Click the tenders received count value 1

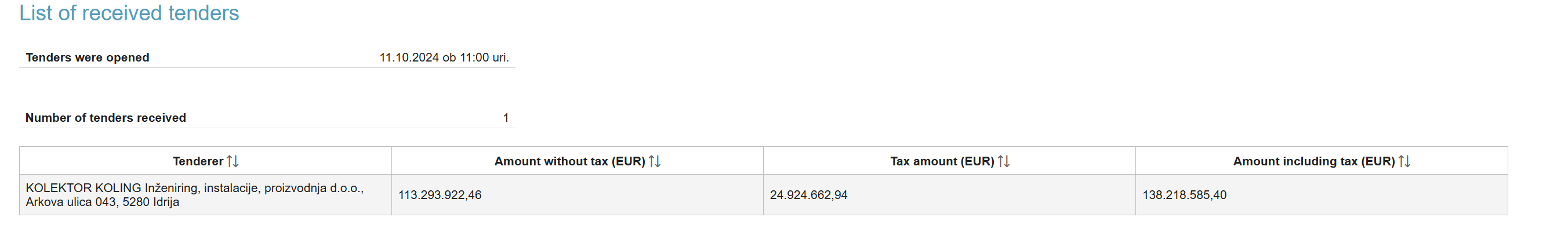[506, 118]
